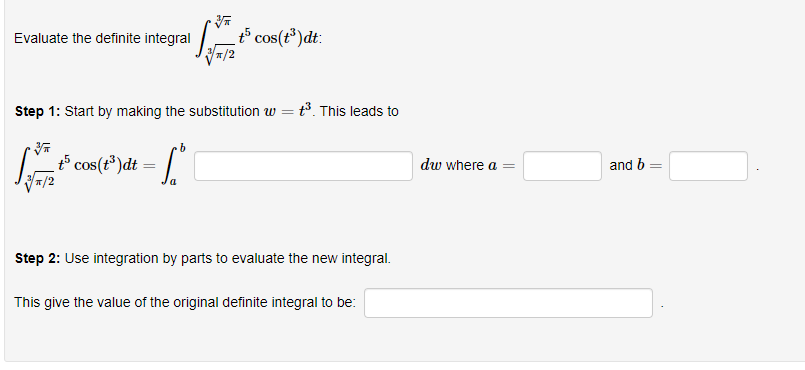Click the 'Evaluate the definite integral' text
This screenshot has width=805, height=370.
(102, 38)
